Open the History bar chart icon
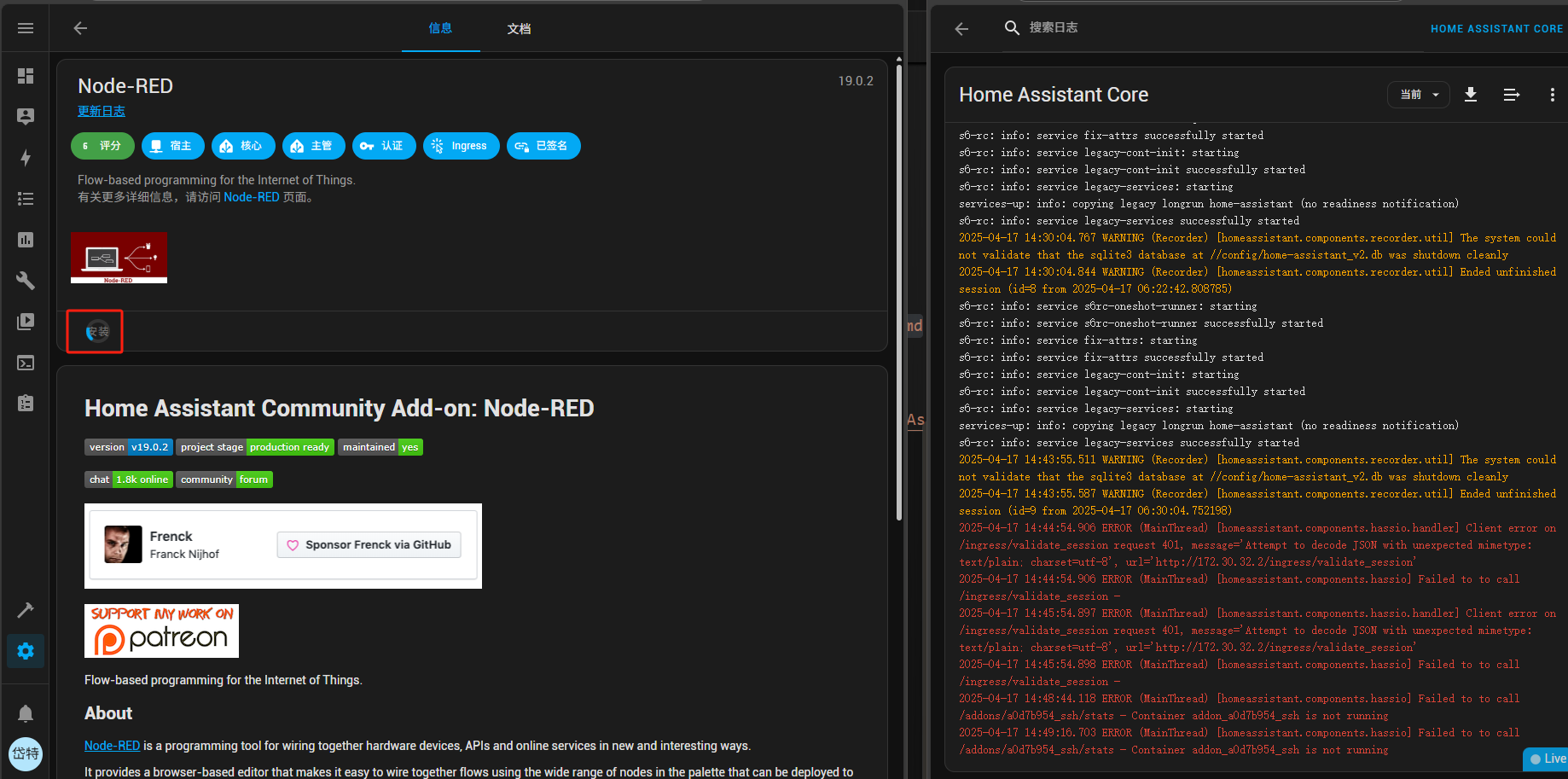This screenshot has height=779, width=1568. [x=26, y=240]
